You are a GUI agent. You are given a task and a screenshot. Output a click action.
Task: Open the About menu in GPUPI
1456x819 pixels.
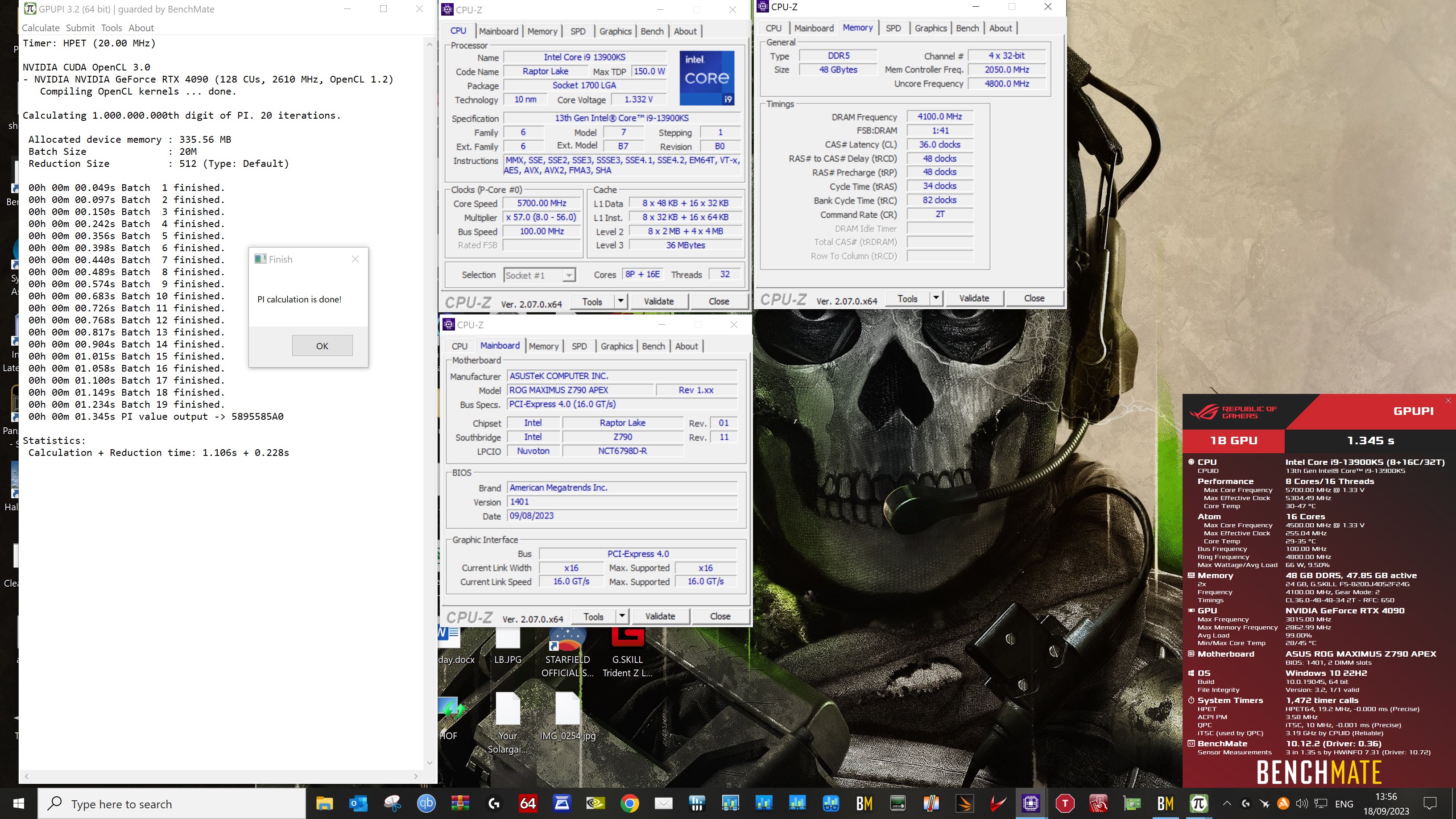[x=141, y=28]
